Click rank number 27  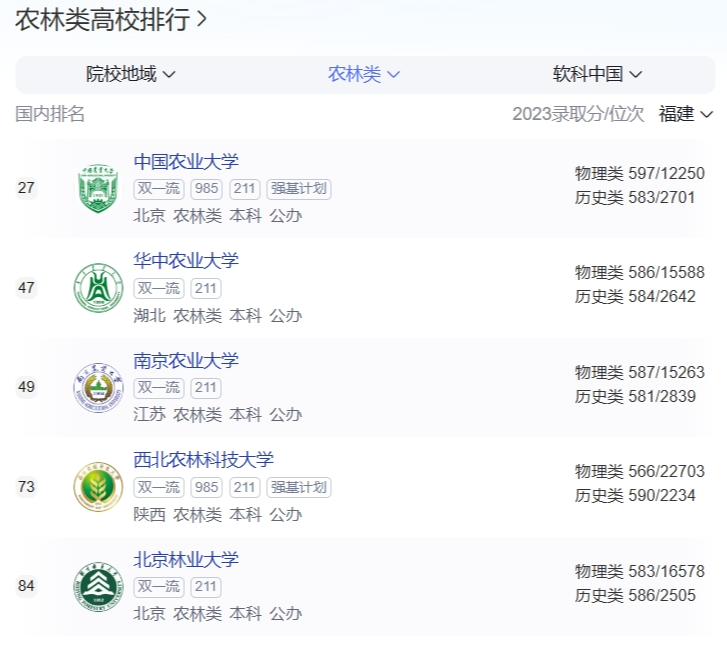point(26,188)
